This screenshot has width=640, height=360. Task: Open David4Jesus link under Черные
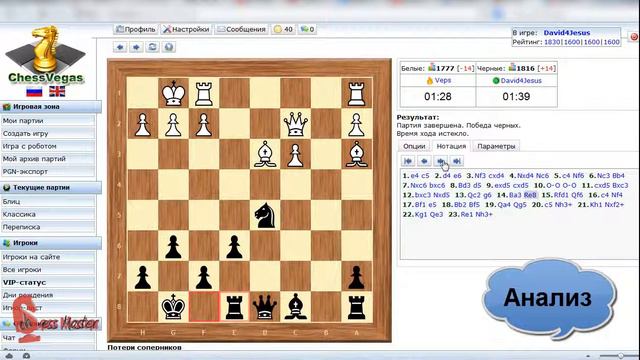click(x=521, y=81)
